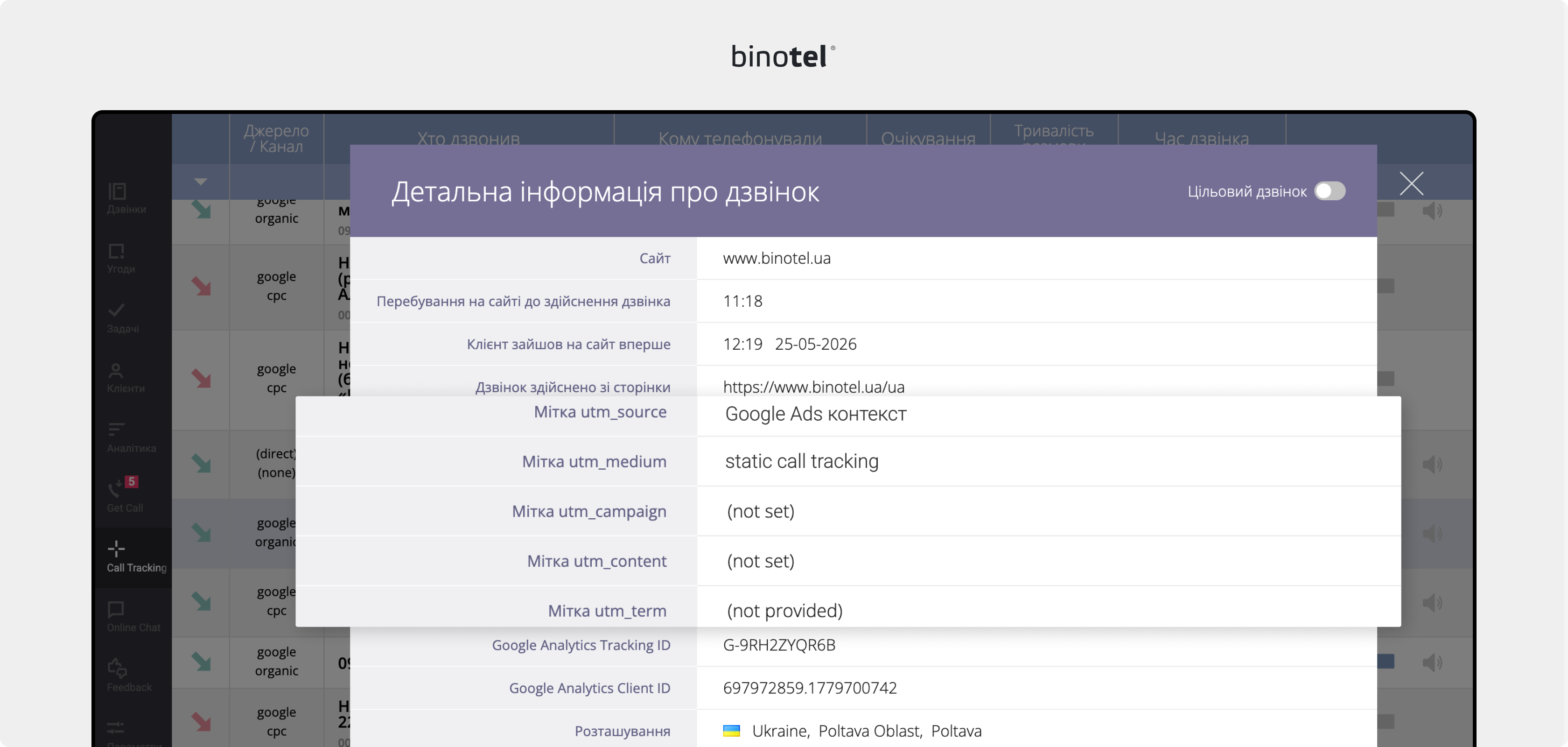This screenshot has height=747, width=1568.
Task: Open the https://www.binotel.ua/ua page link
Action: [814, 387]
